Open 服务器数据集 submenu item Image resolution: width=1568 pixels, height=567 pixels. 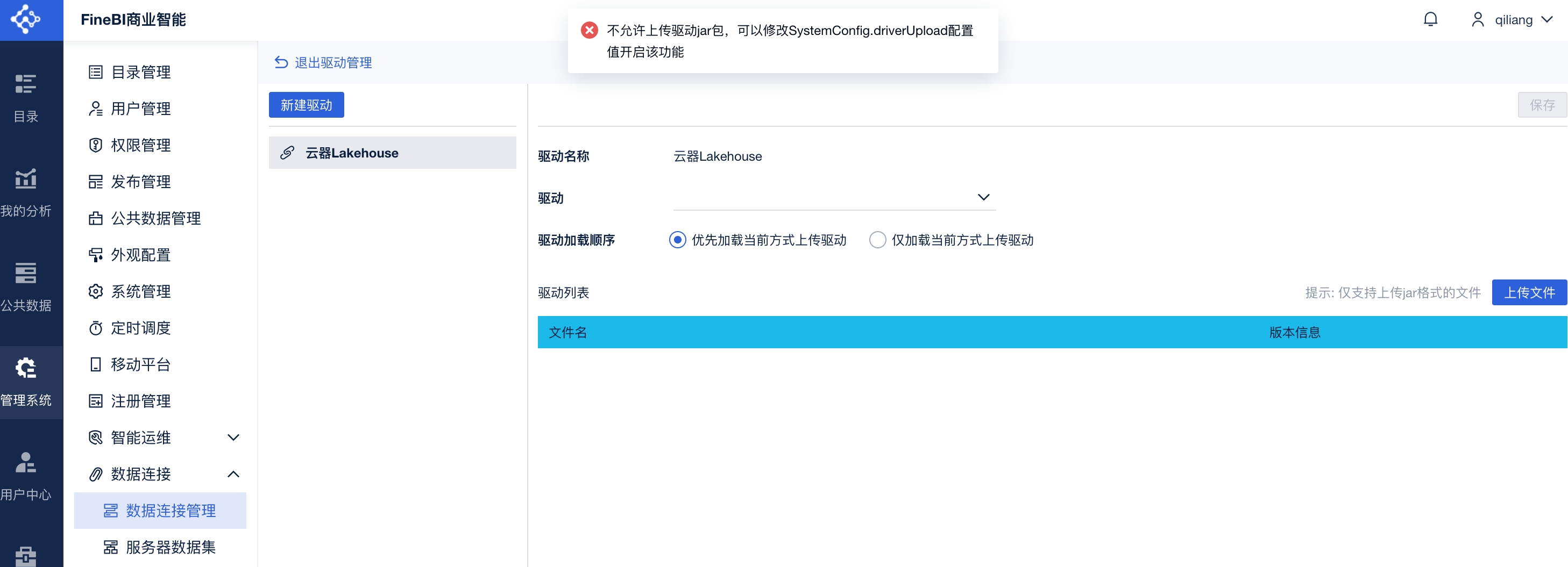[171, 547]
